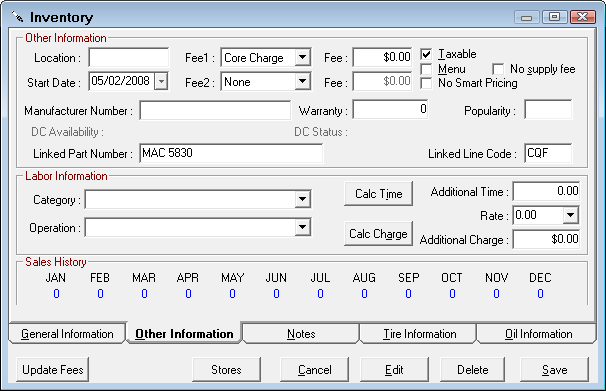The width and height of the screenshot is (606, 391).
Task: Select the Linked Line Code field CQF
Action: click(548, 153)
